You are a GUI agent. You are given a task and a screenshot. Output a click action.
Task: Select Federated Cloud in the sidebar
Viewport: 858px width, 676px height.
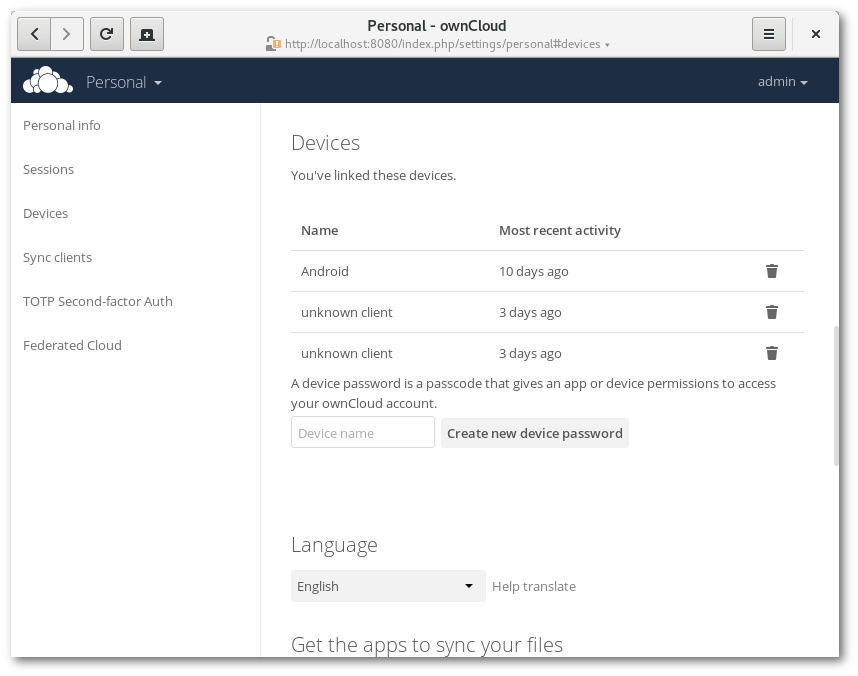pos(72,345)
